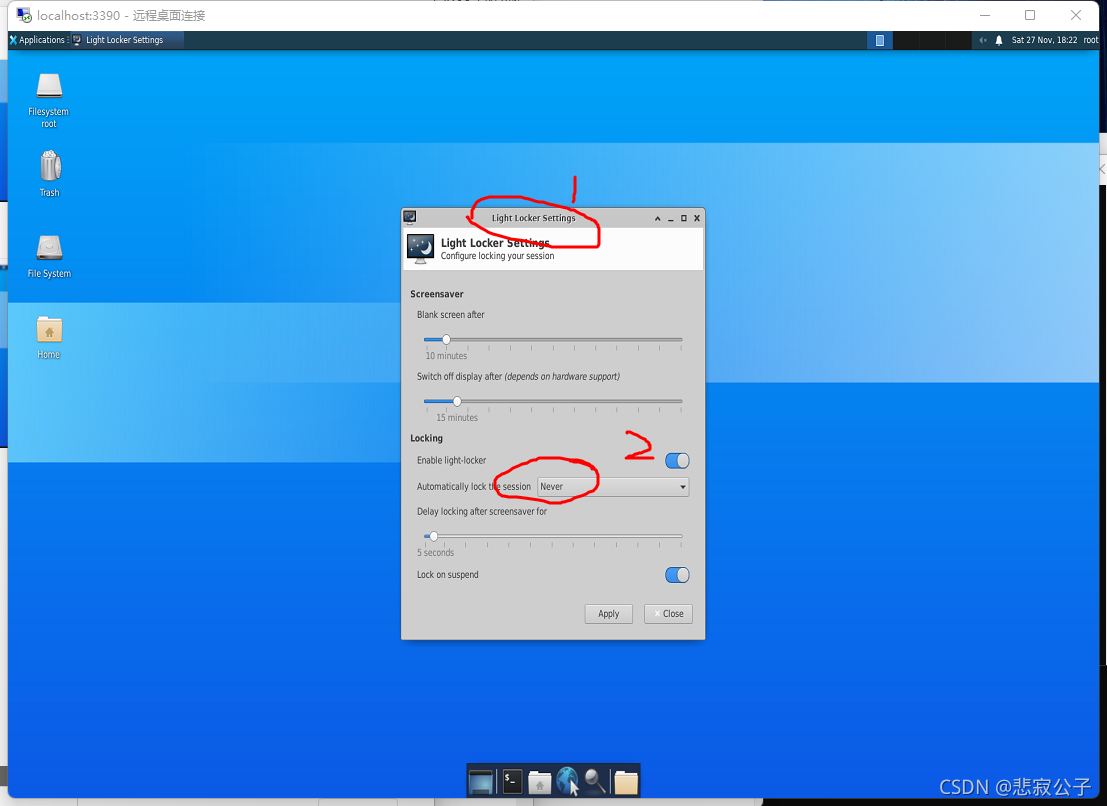This screenshot has height=806, width=1107.
Task: Toggle Enable light-locker switch
Action: (x=677, y=461)
